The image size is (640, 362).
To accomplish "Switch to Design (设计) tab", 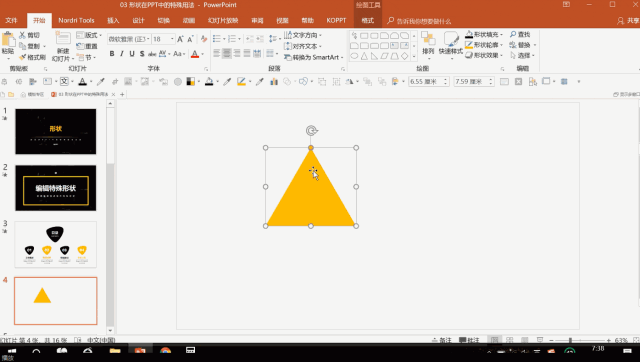I will 138,20.
